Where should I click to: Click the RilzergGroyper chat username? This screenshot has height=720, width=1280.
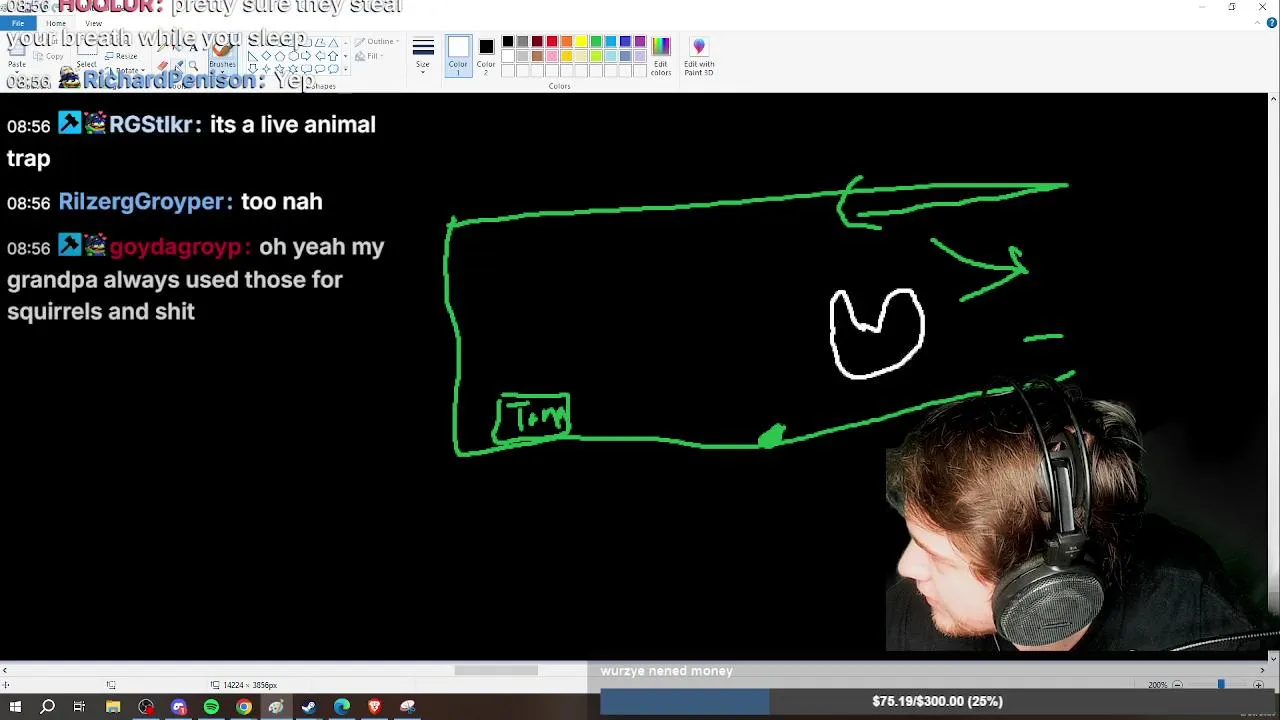(140, 202)
